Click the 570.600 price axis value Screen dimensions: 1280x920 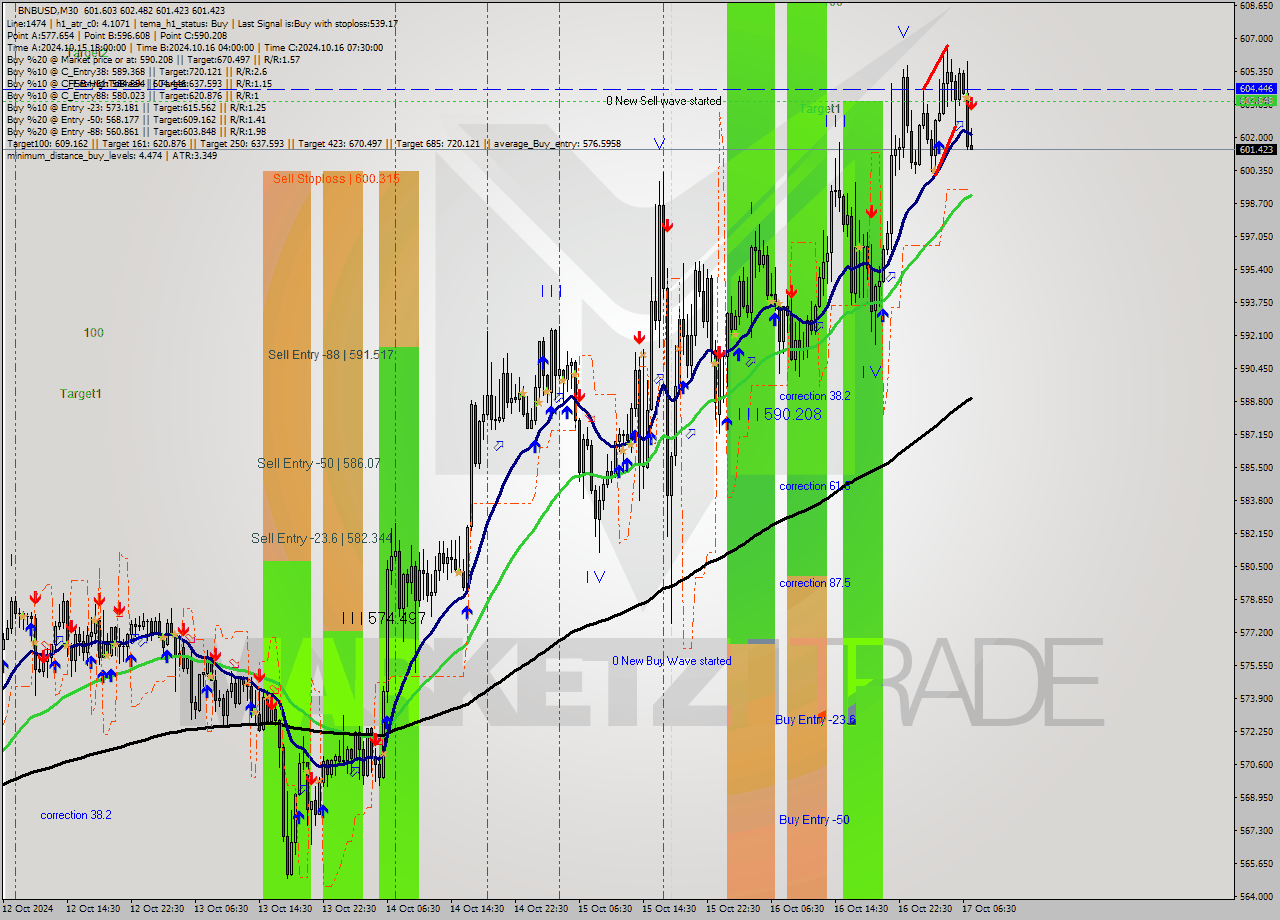click(x=1256, y=765)
